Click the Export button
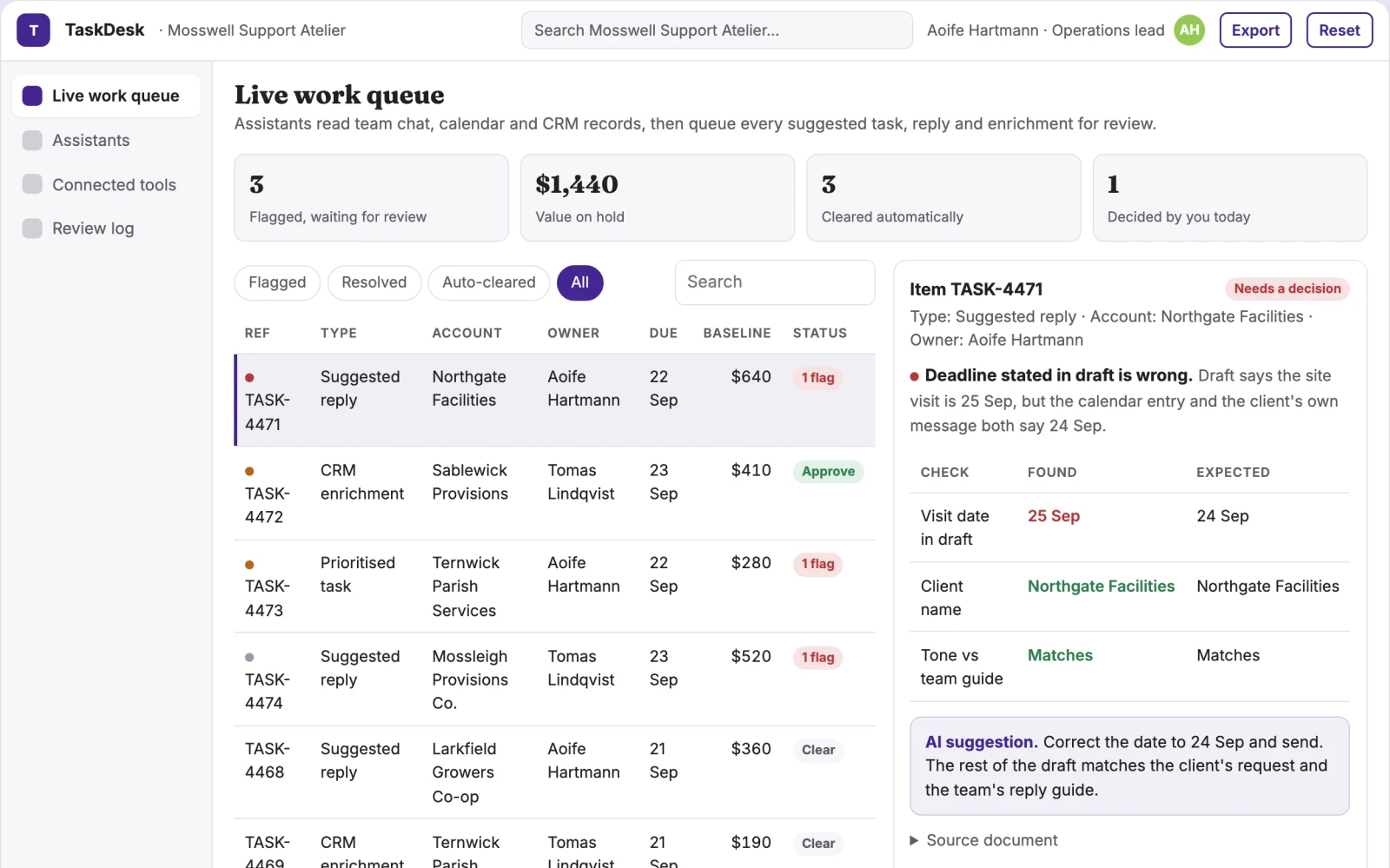 click(x=1255, y=30)
